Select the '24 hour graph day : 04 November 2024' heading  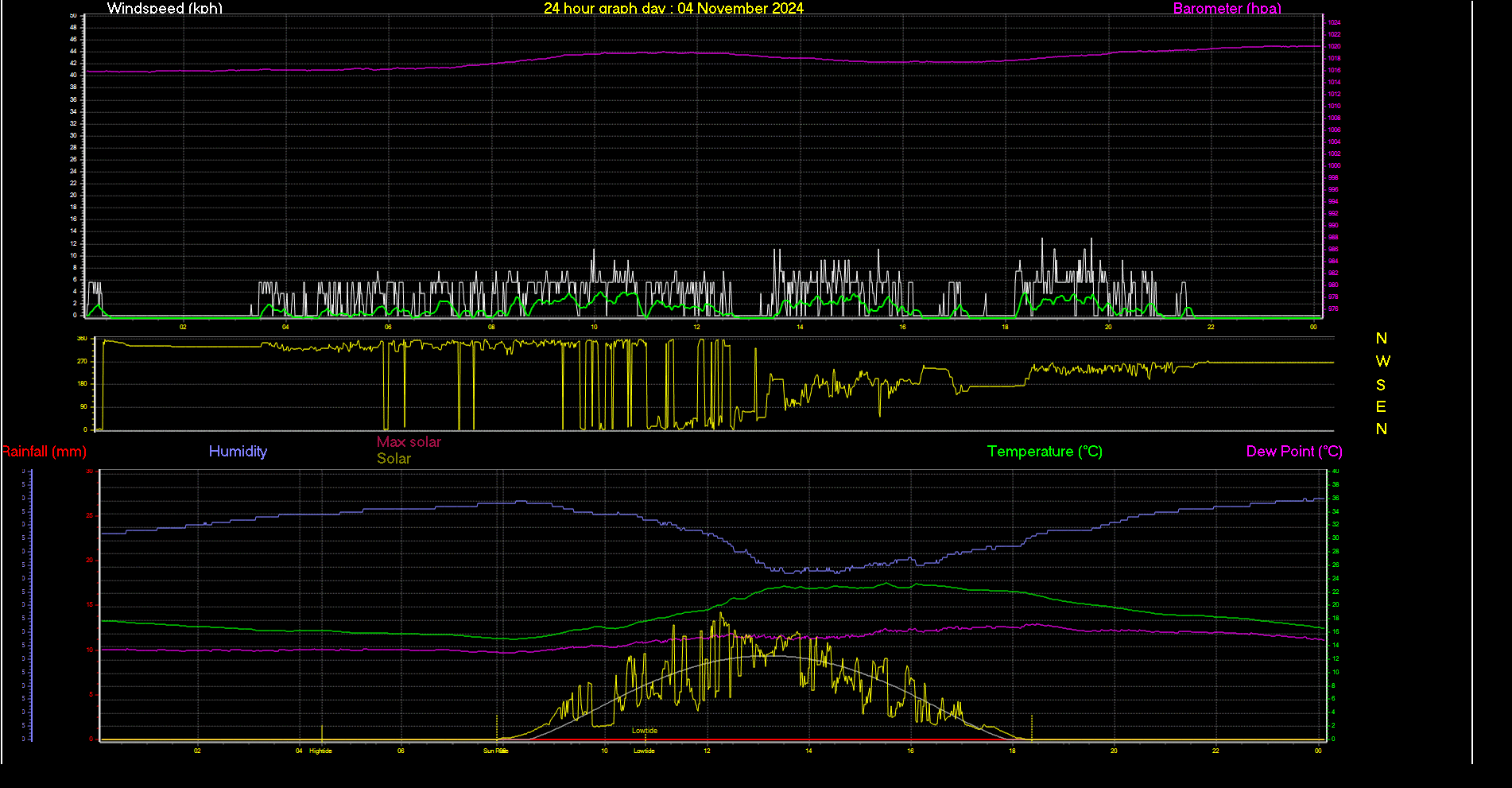673,8
